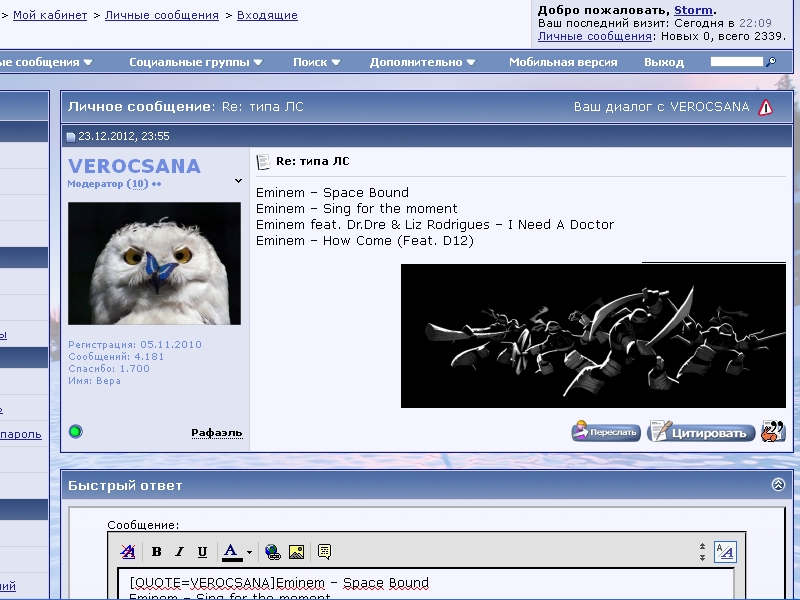
Task: Click the reputation (10) link
Action: pyautogui.click(x=137, y=184)
